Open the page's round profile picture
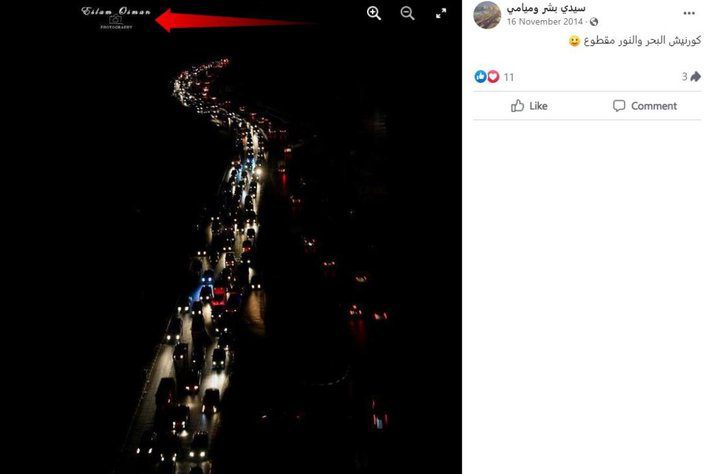712x474 pixels. click(487, 15)
